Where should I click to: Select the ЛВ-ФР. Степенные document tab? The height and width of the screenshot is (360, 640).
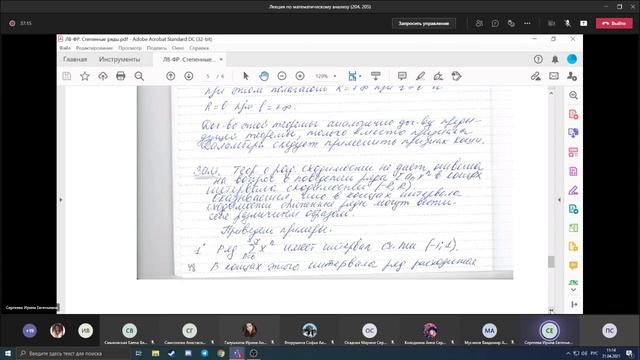pos(189,60)
